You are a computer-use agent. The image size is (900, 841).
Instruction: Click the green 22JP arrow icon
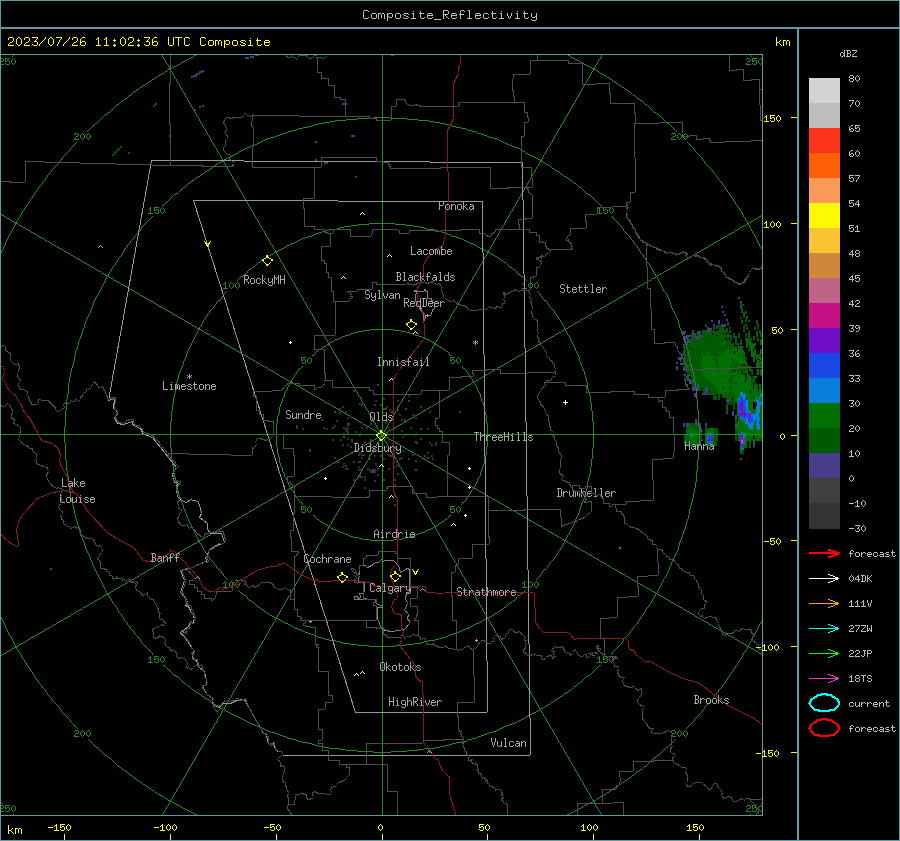(x=824, y=653)
